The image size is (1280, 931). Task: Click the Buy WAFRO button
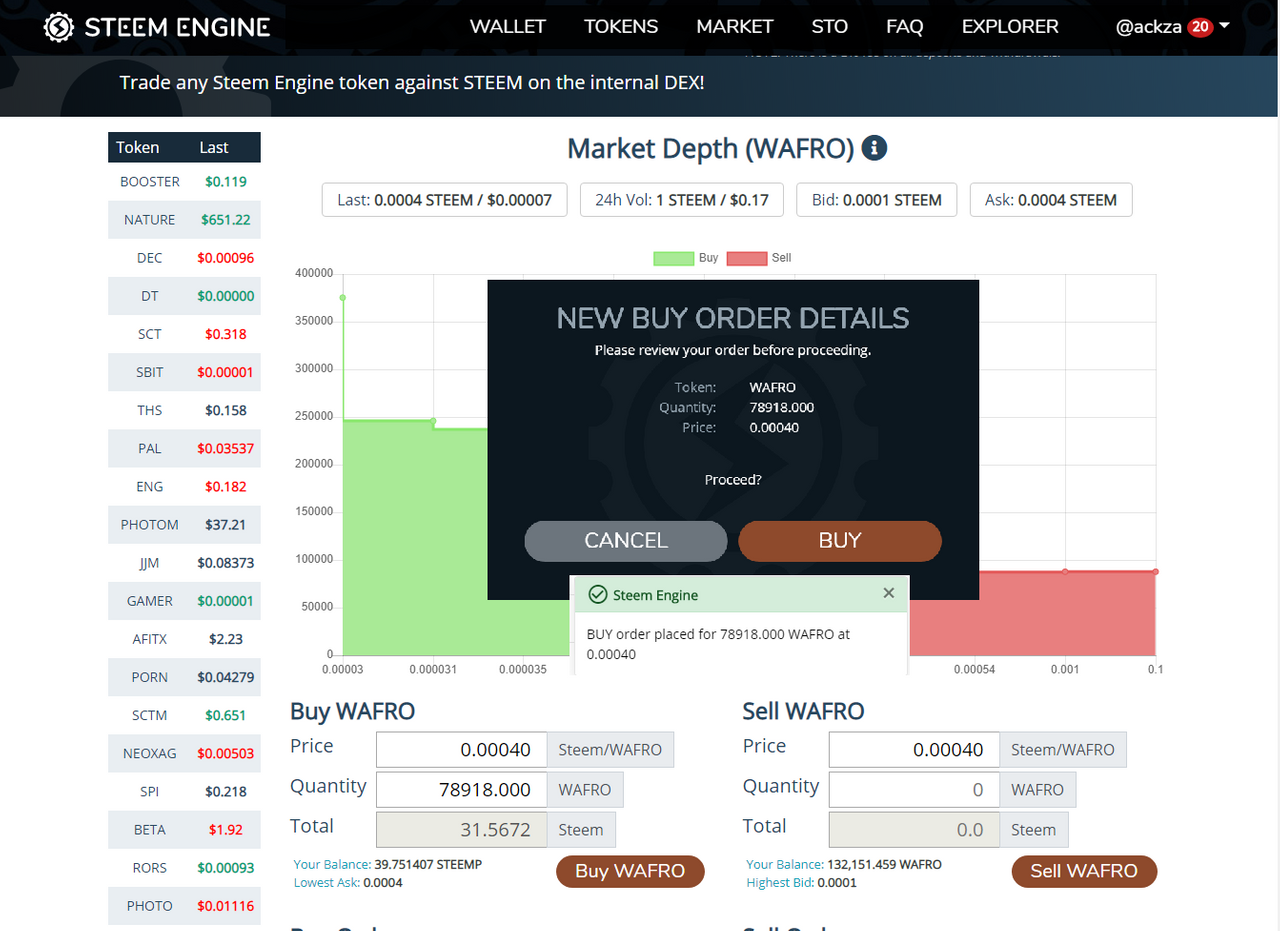(630, 871)
